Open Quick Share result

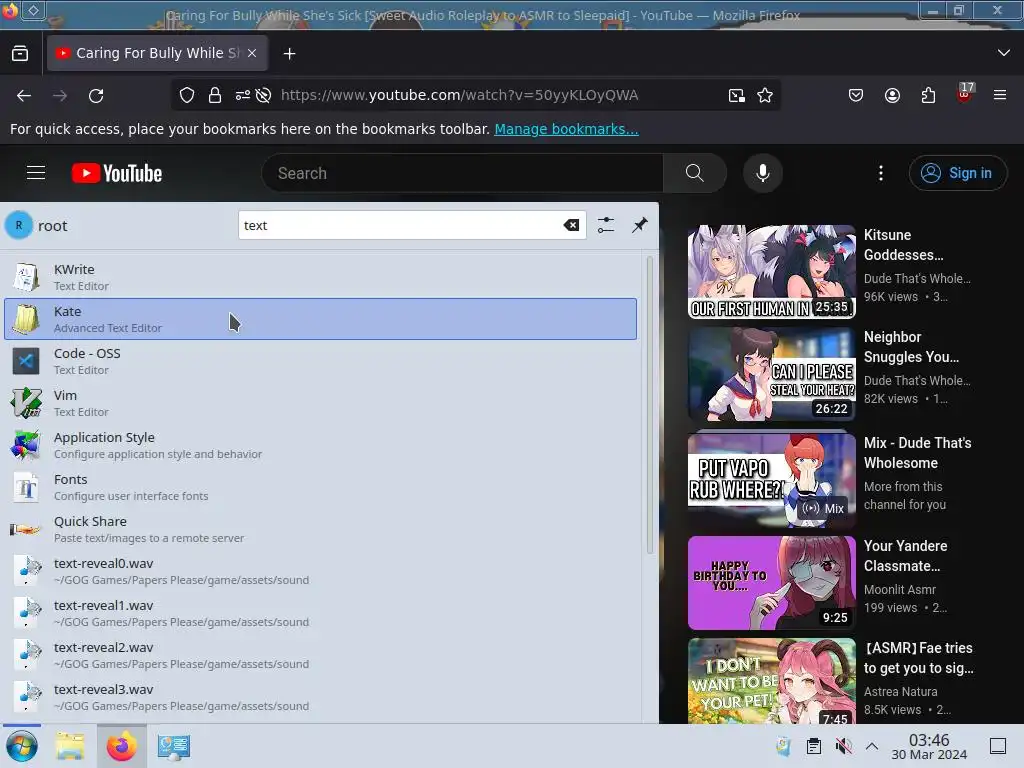click(321, 529)
